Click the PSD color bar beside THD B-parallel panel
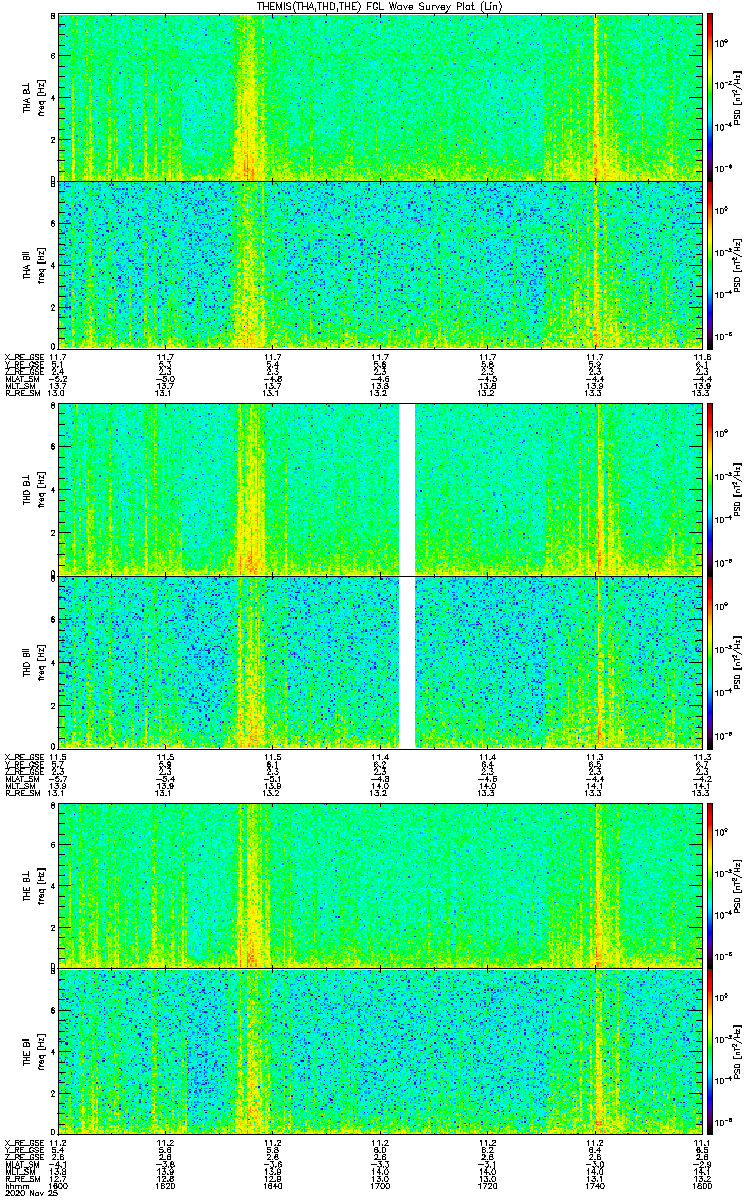750x1200 pixels. point(711,662)
